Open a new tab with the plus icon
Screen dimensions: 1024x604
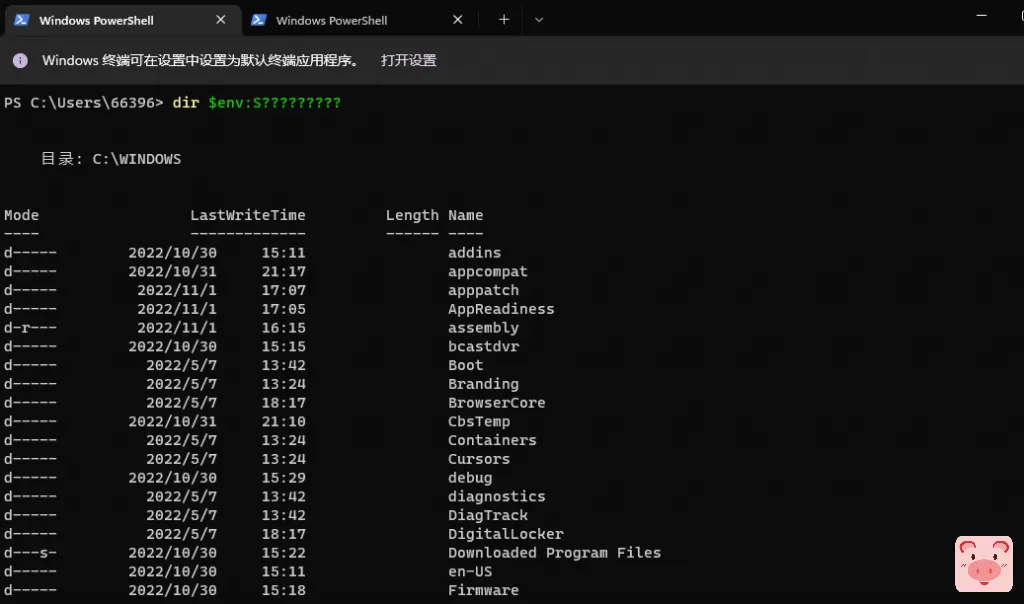(x=504, y=20)
